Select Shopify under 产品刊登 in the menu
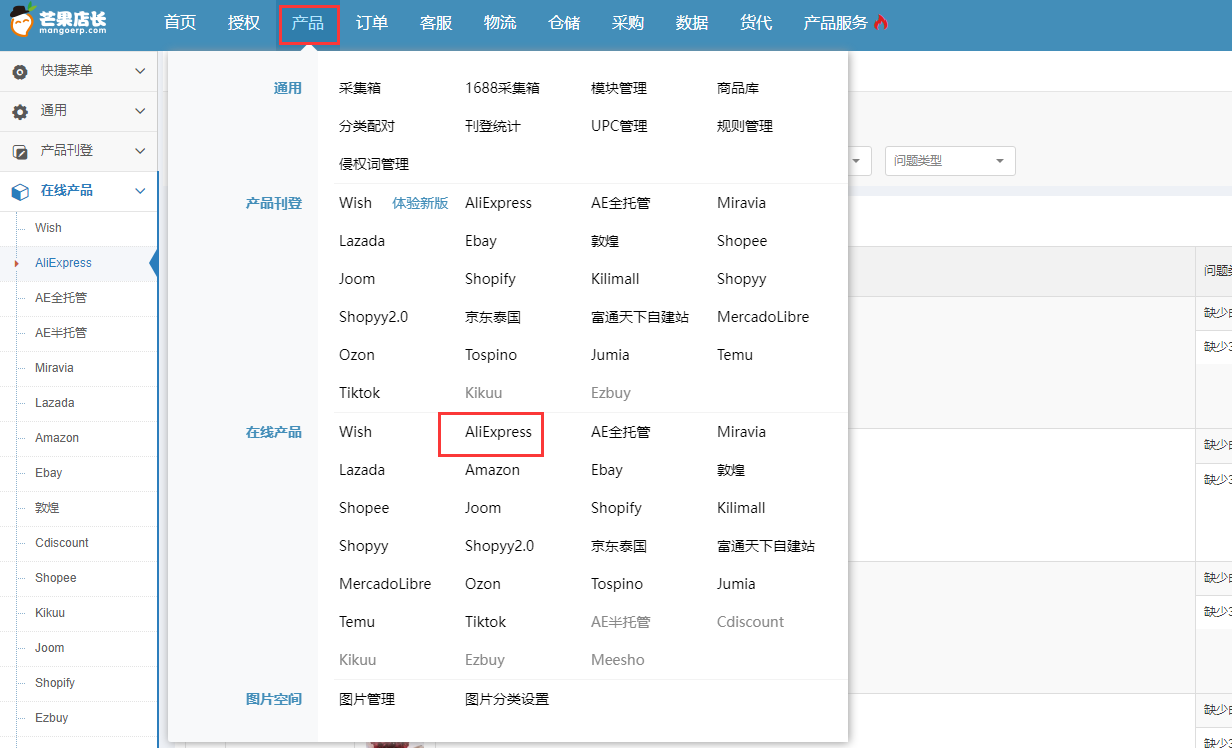1232x748 pixels. 490,279
